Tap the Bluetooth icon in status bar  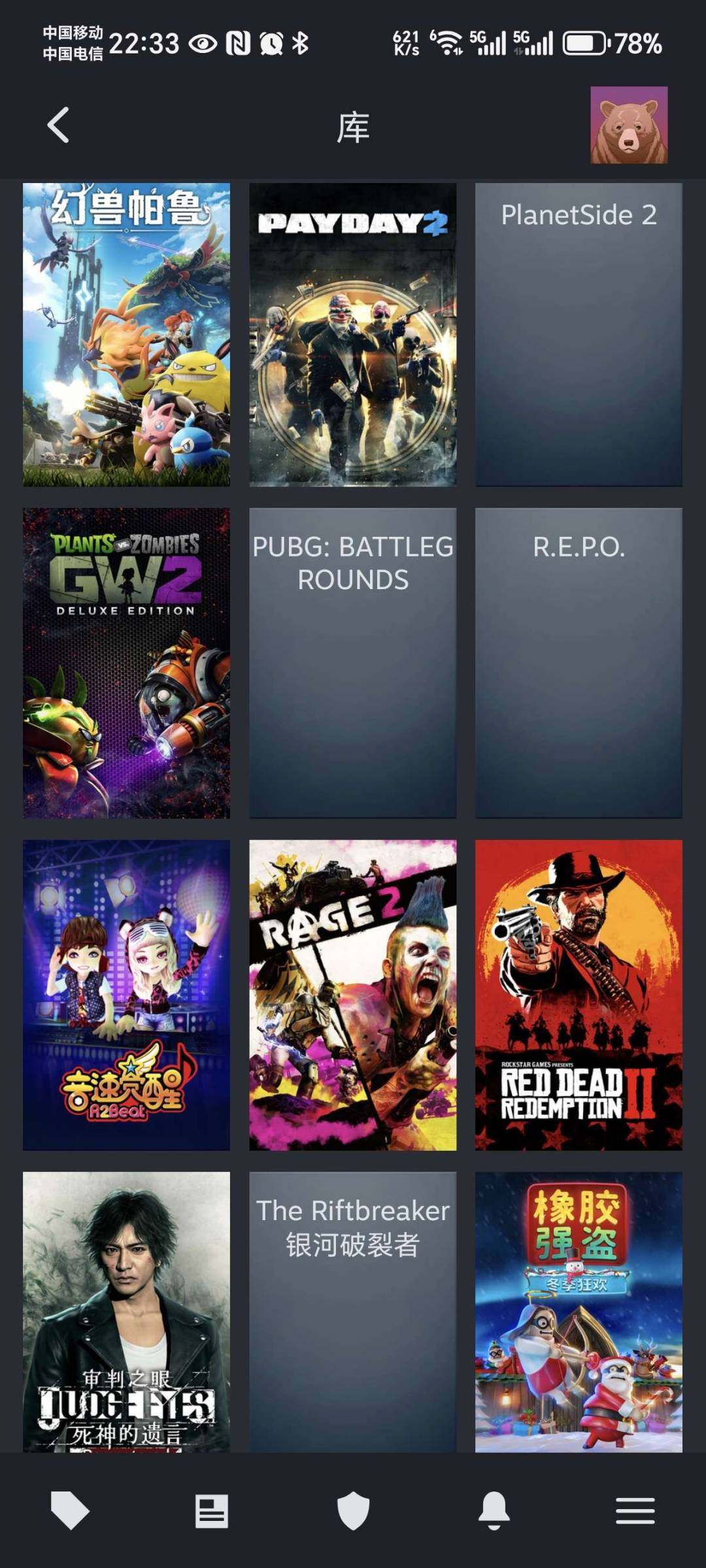[x=300, y=43]
